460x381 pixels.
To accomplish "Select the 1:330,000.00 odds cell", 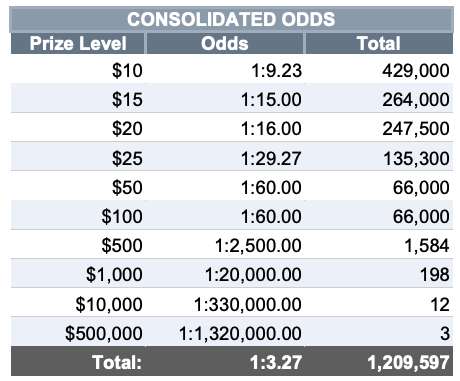I will (x=225, y=304).
